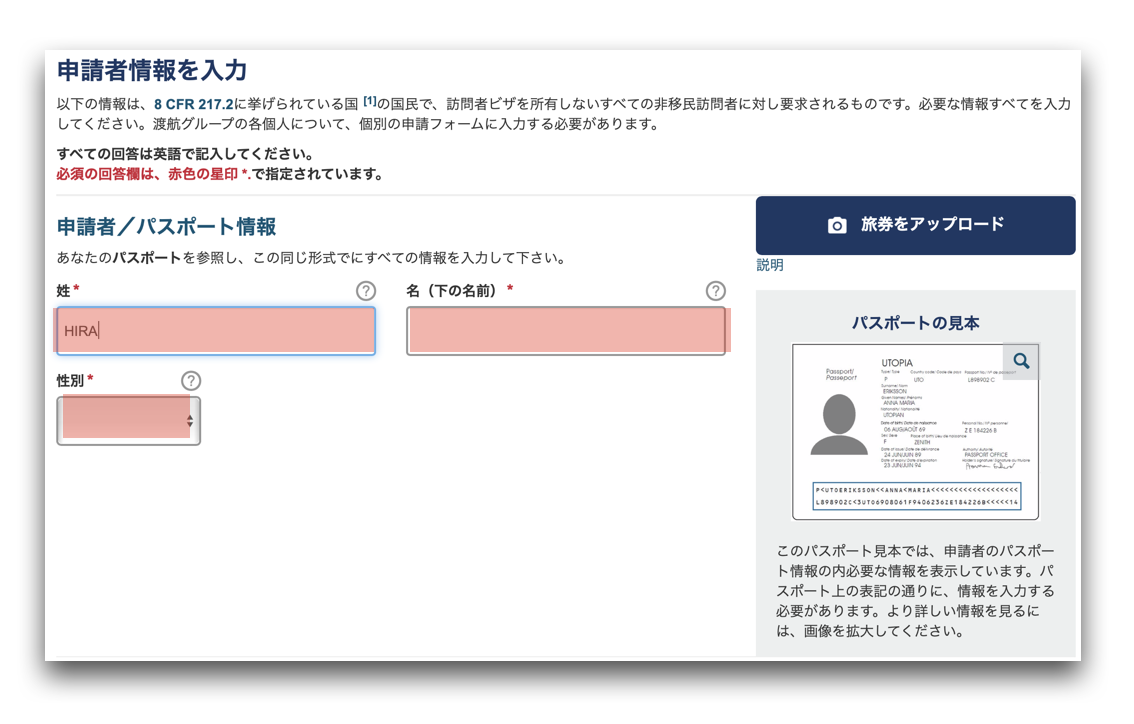Click the camera icon in the upload button

point(837,225)
